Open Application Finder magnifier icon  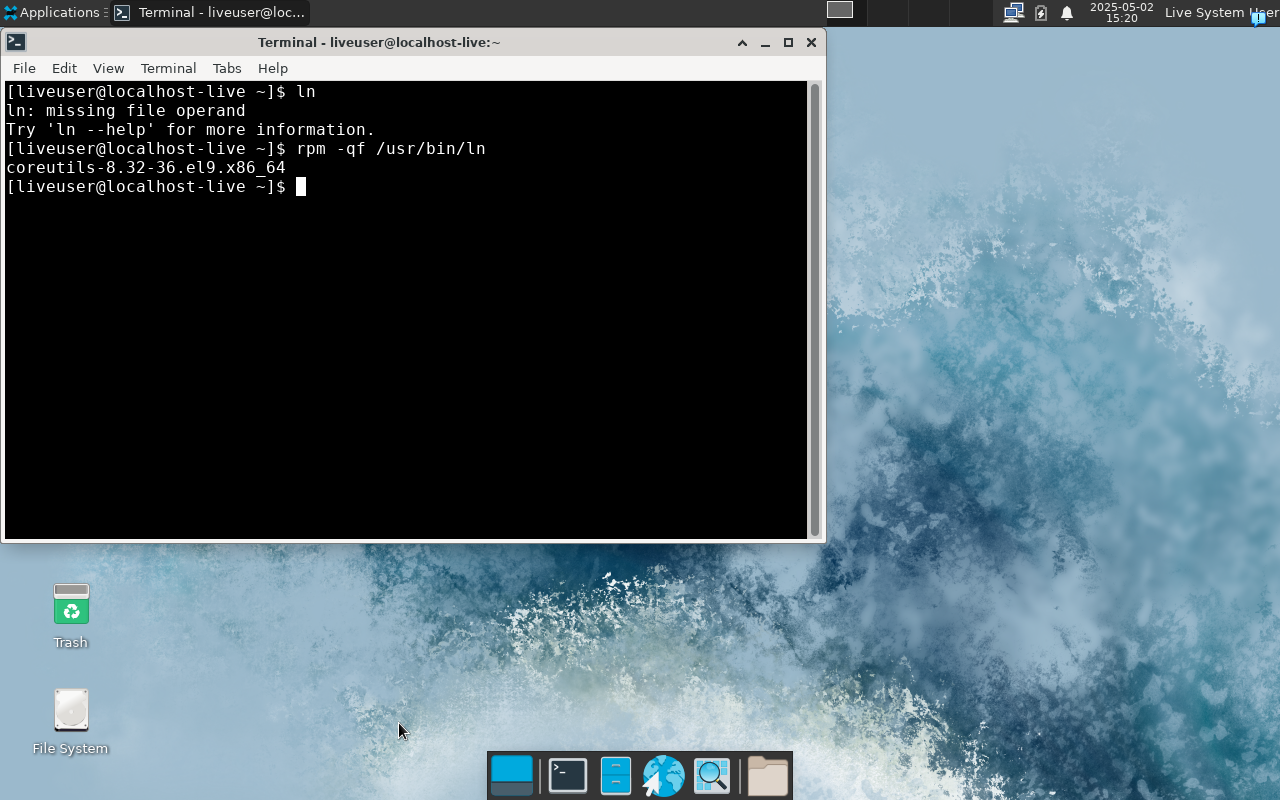click(712, 776)
